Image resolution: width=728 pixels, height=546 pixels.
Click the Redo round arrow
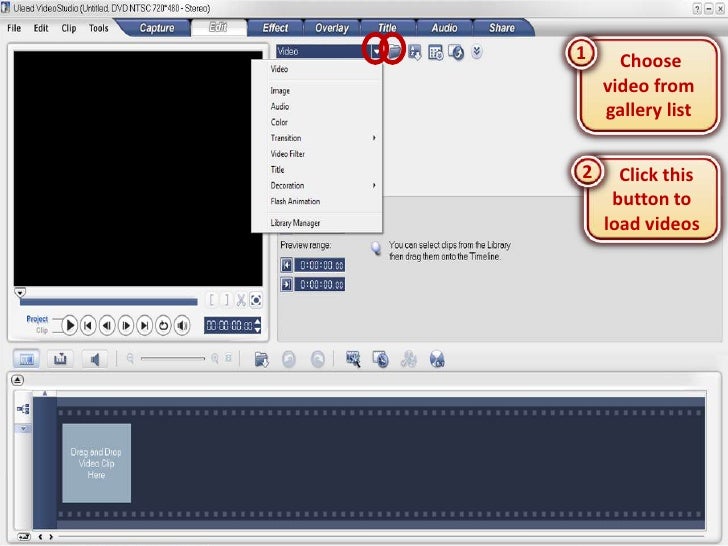coord(318,359)
